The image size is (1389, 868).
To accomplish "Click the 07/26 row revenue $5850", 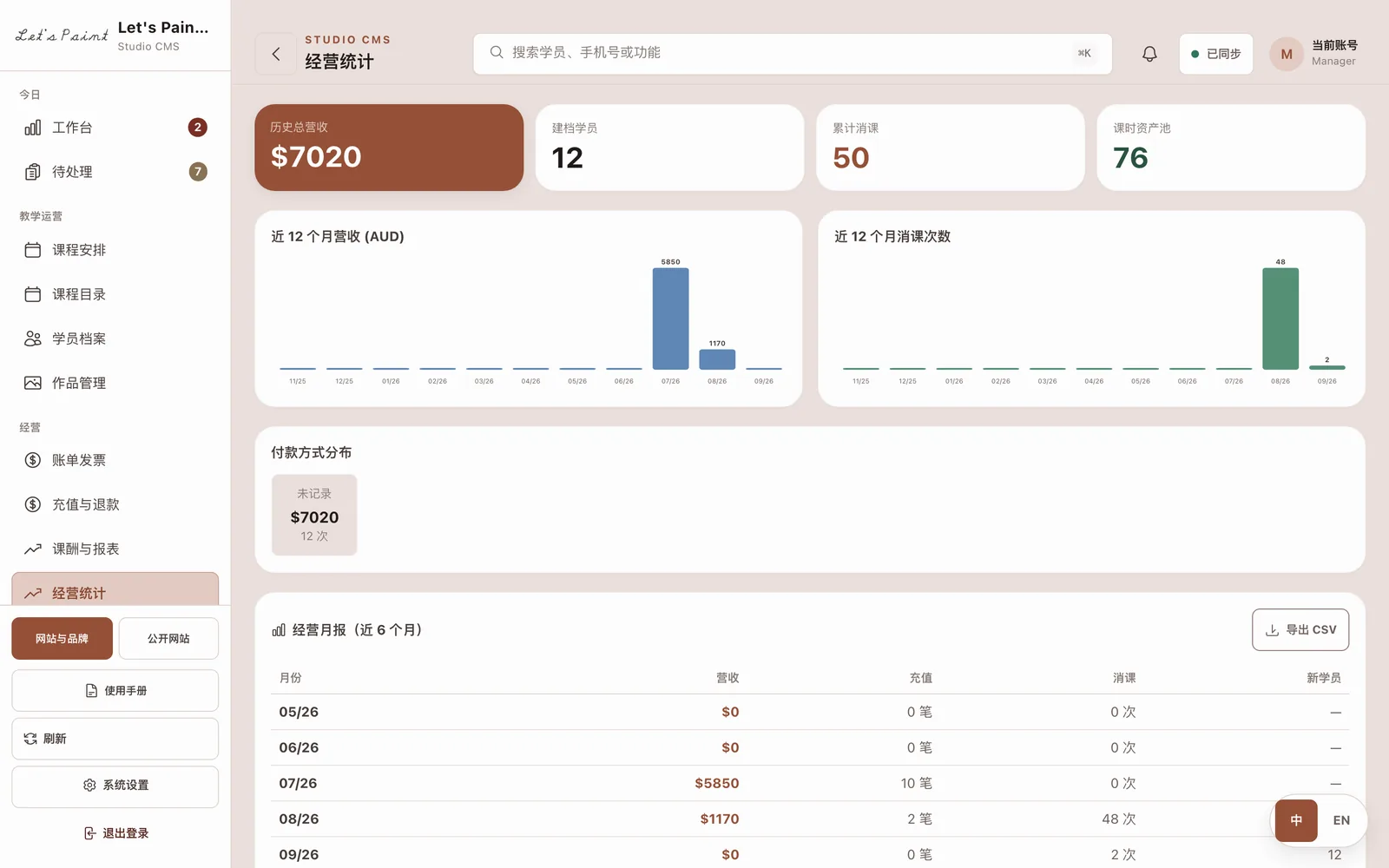I will pos(717,783).
